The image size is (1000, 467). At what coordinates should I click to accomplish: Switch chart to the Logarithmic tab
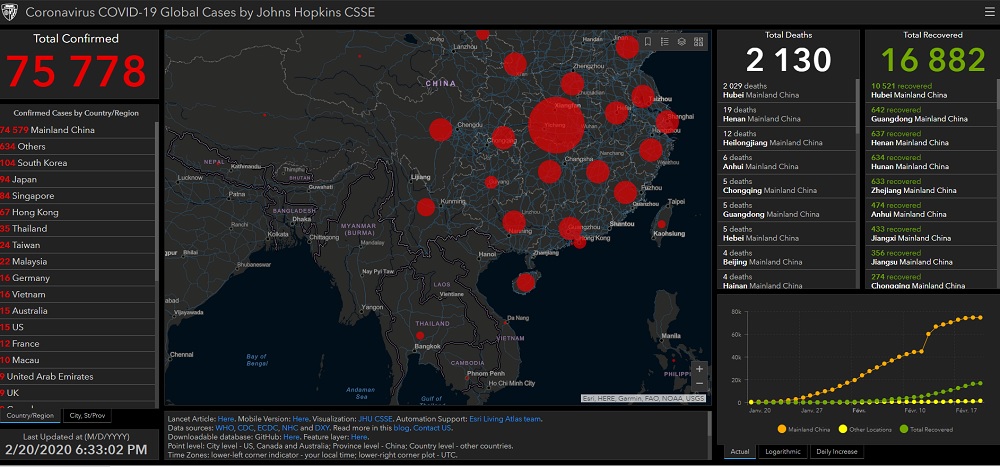click(x=782, y=452)
